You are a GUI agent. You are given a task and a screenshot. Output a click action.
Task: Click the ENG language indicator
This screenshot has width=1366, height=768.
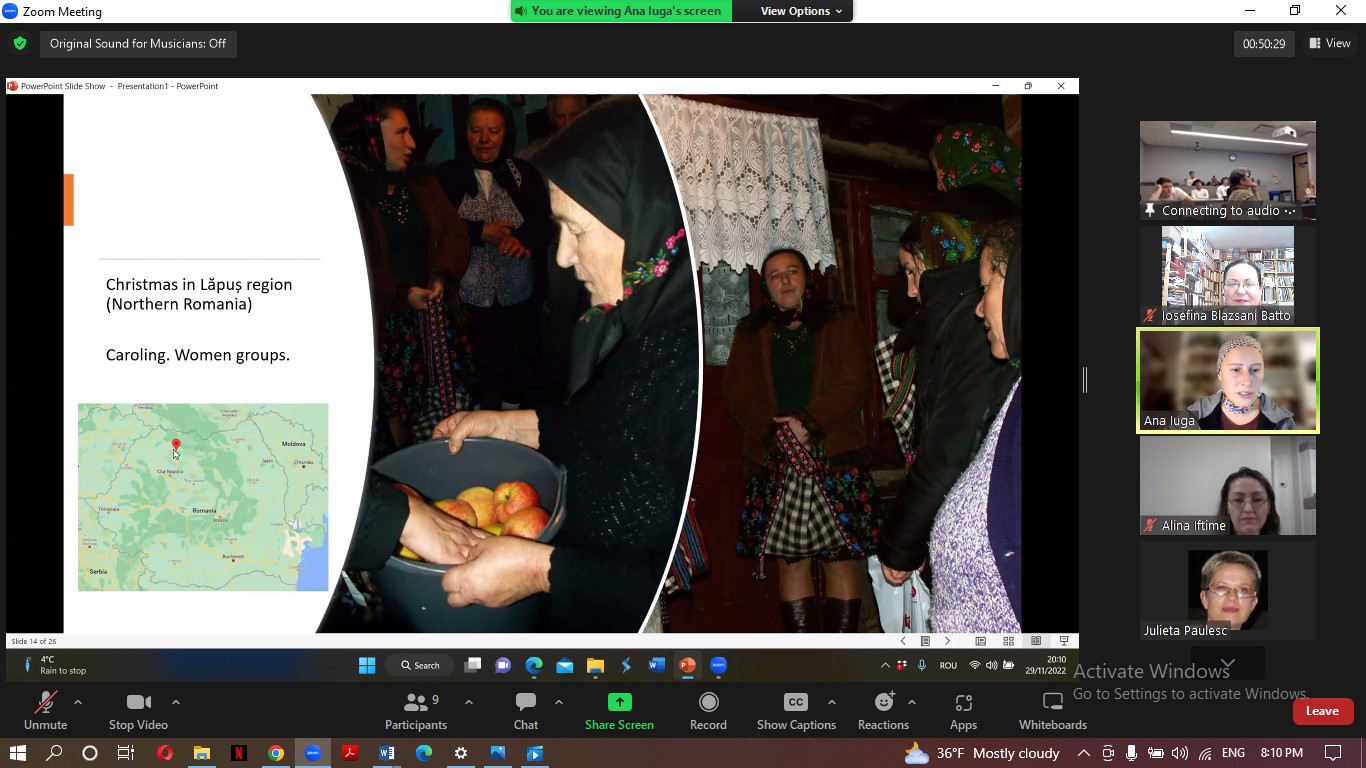pyautogui.click(x=1233, y=753)
